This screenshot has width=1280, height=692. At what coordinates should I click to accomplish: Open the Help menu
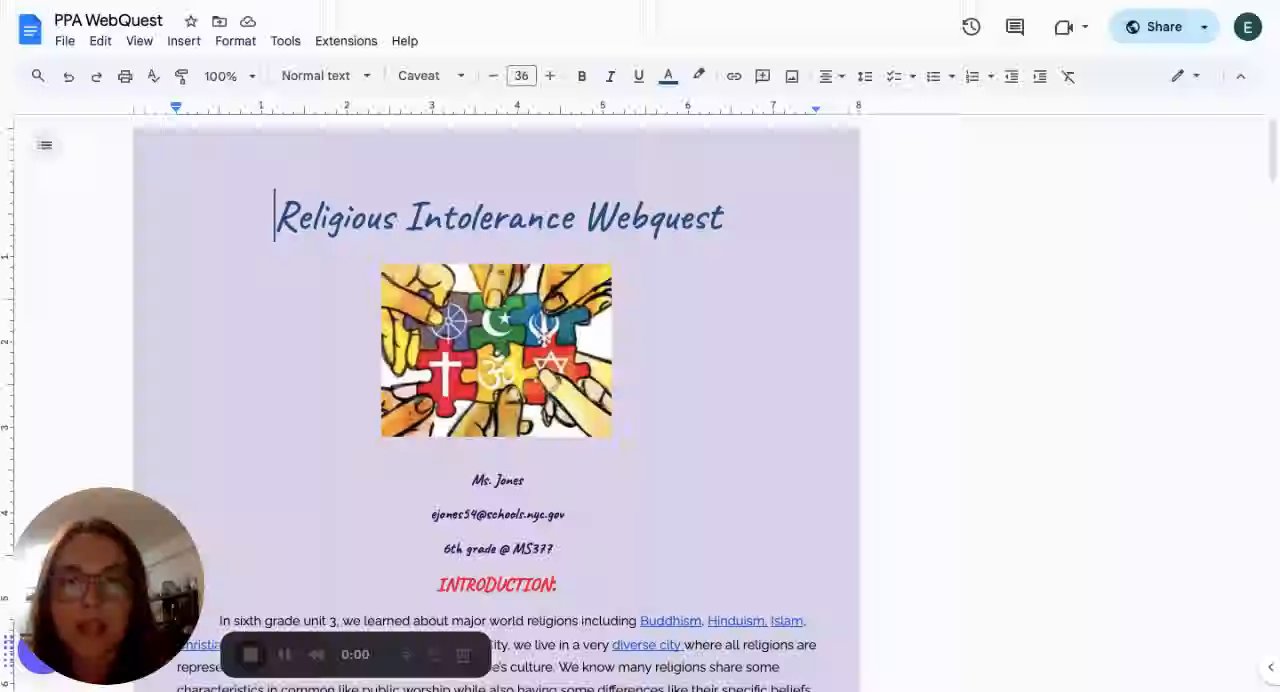[x=405, y=41]
